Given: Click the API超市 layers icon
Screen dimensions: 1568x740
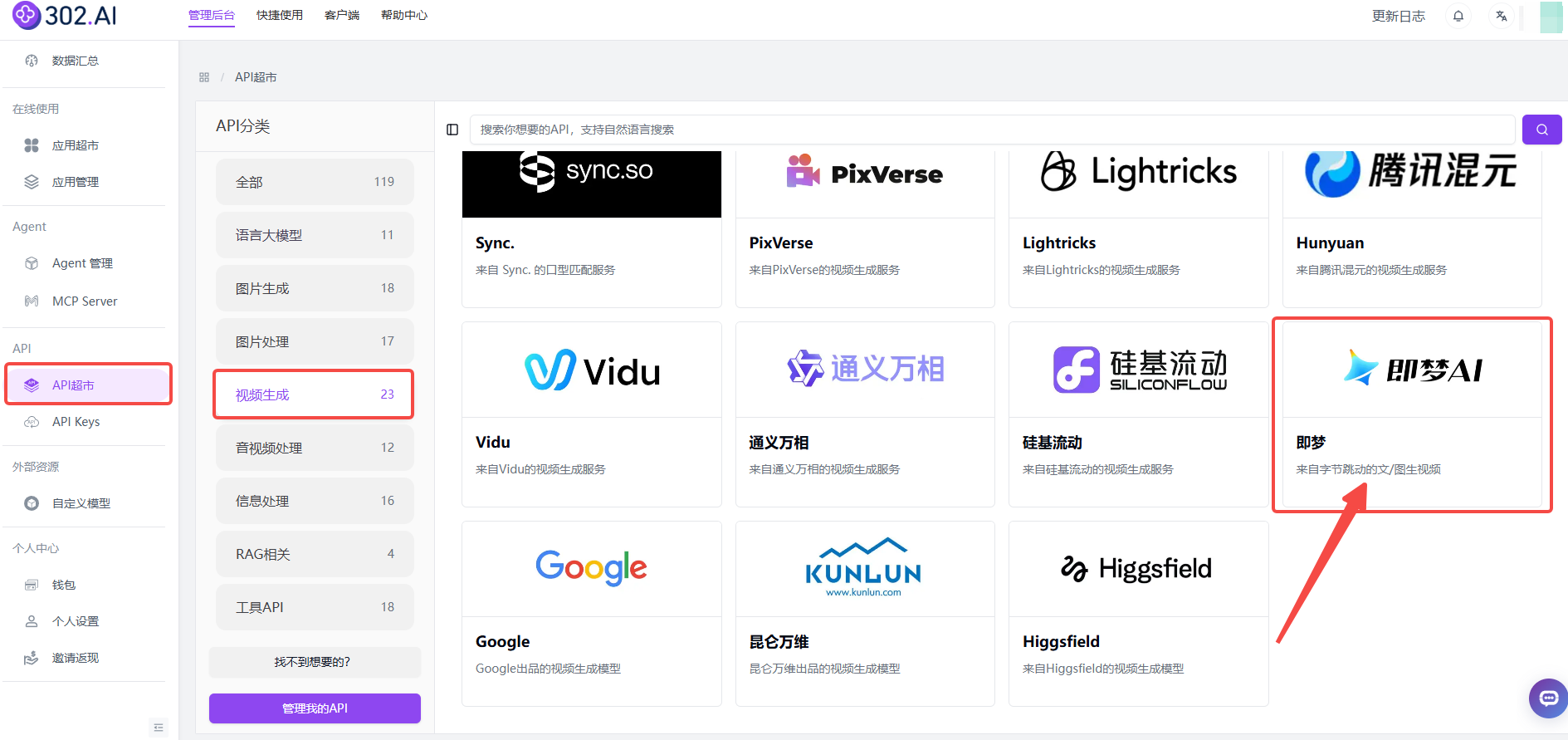Looking at the screenshot, I should click(x=32, y=385).
